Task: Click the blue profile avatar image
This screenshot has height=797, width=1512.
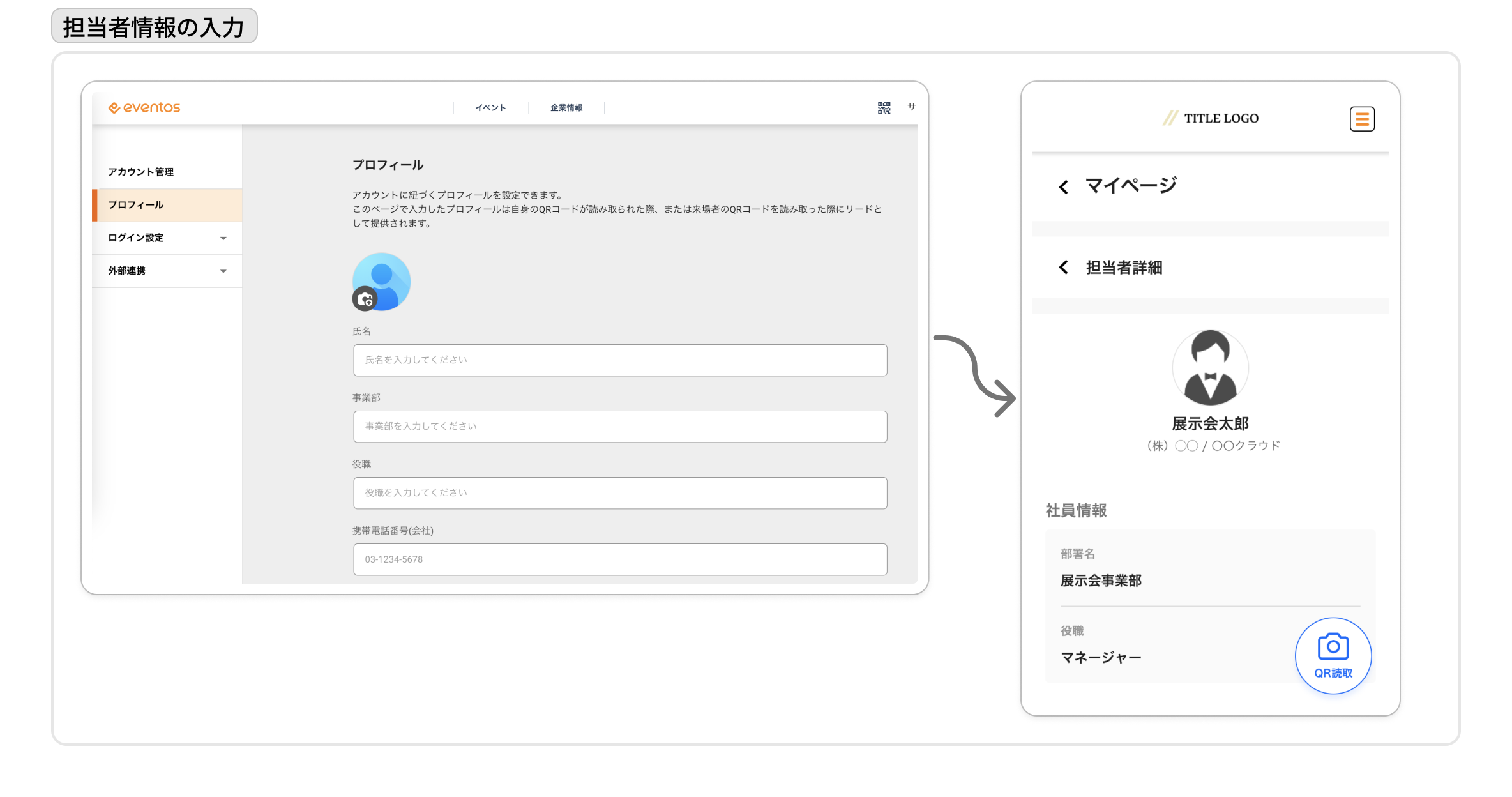Action: point(382,282)
